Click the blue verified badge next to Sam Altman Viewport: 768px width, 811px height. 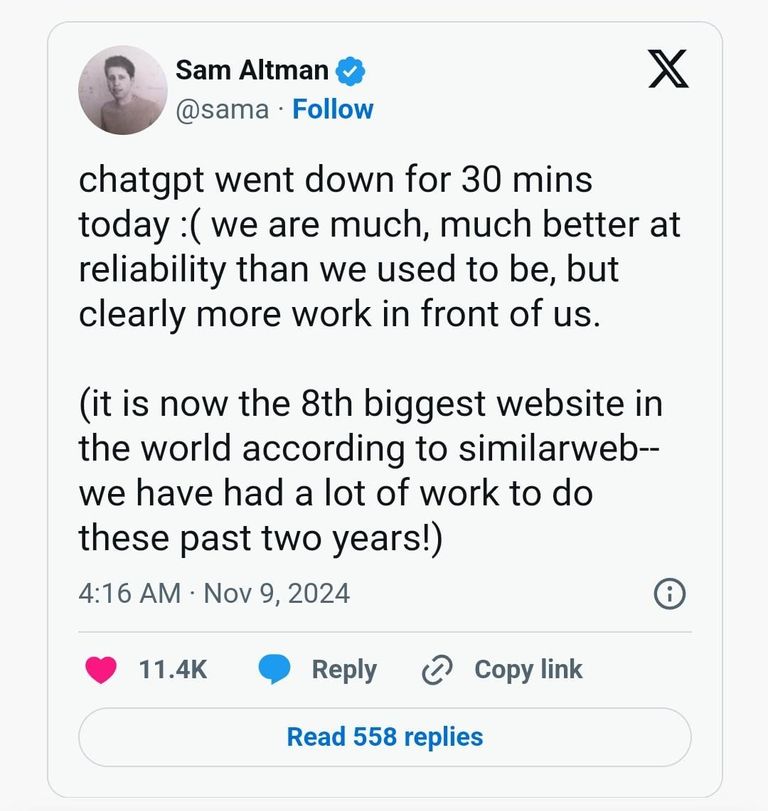pos(349,70)
